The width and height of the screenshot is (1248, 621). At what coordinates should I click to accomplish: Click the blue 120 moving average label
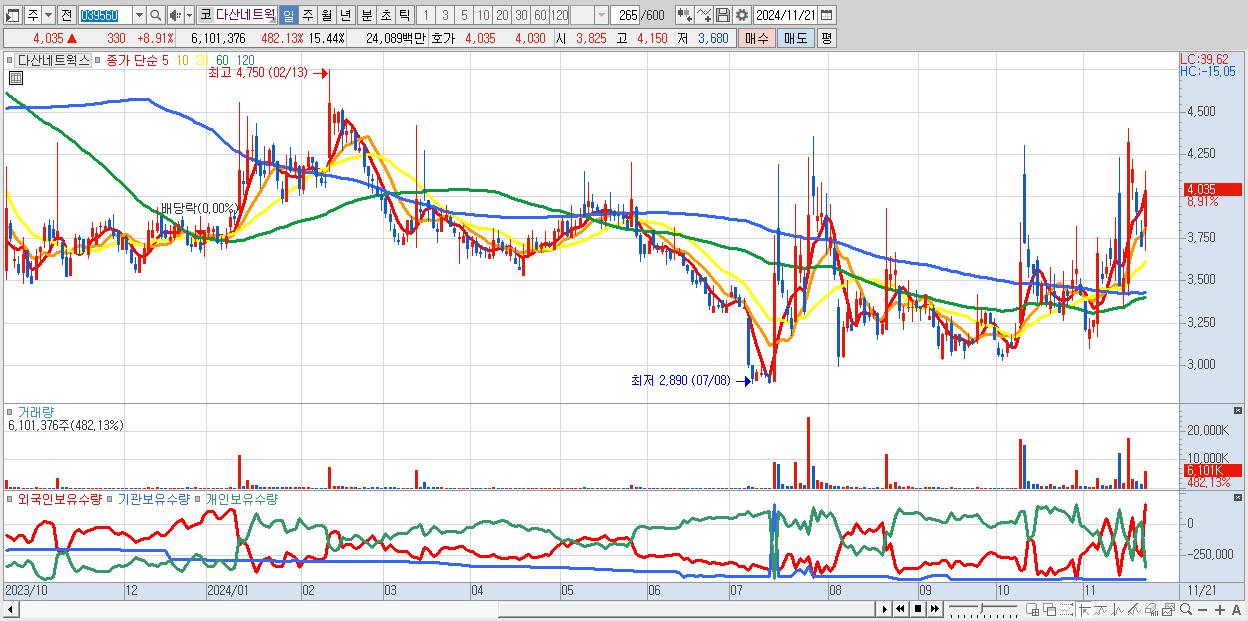(x=245, y=60)
